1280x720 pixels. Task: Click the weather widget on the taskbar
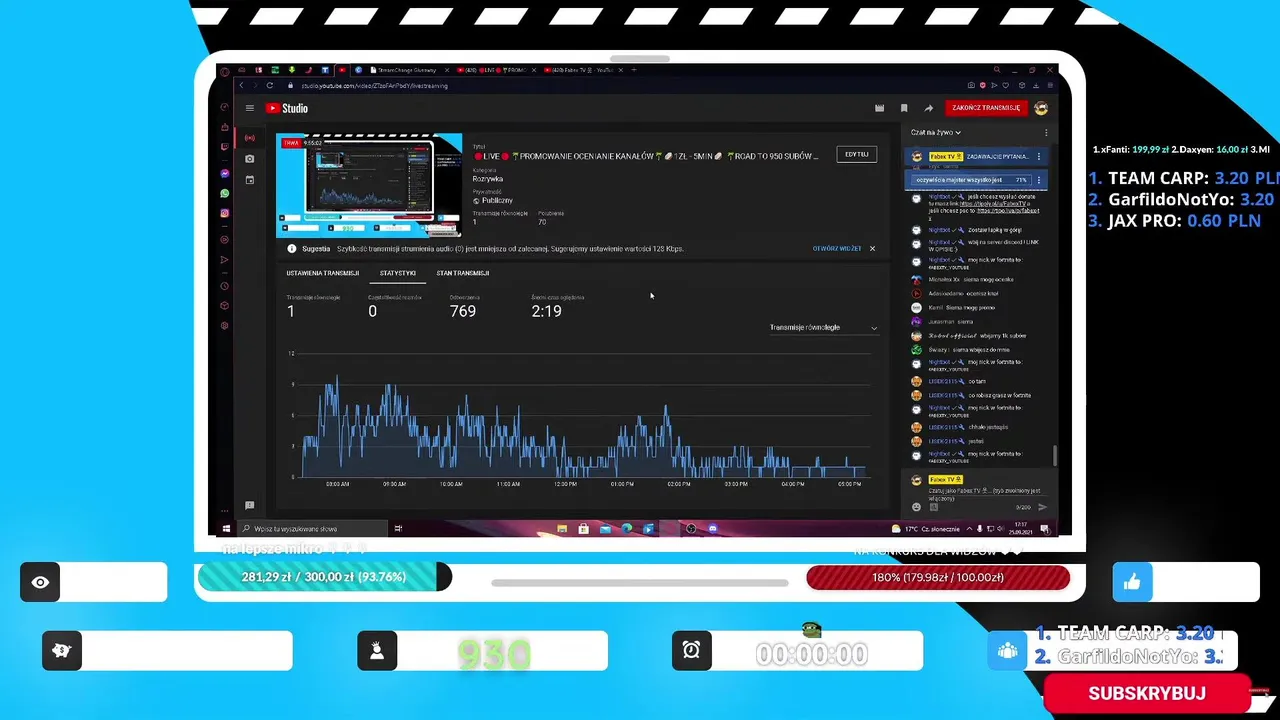tap(925, 529)
